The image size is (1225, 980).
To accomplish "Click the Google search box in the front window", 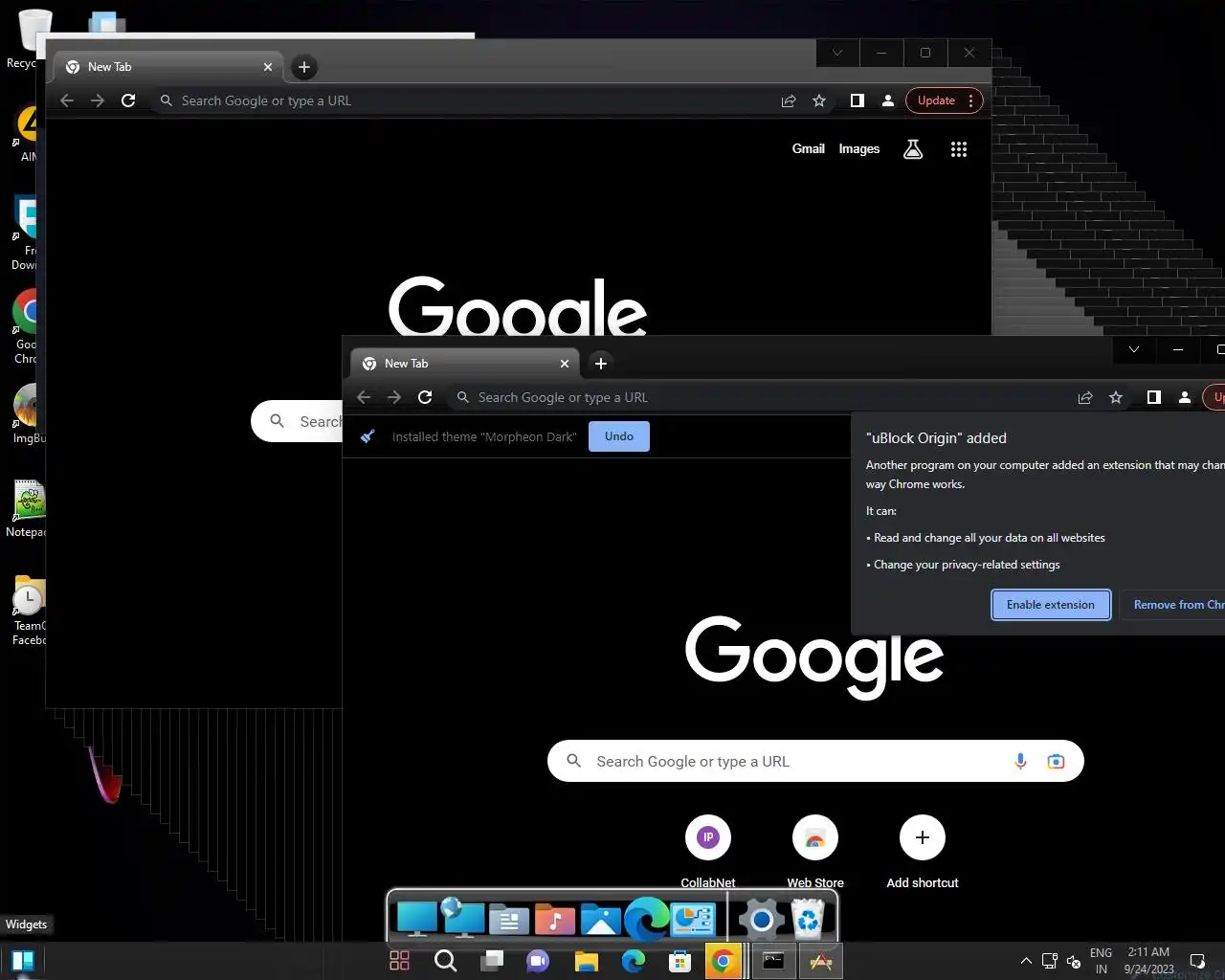I will 815,761.
